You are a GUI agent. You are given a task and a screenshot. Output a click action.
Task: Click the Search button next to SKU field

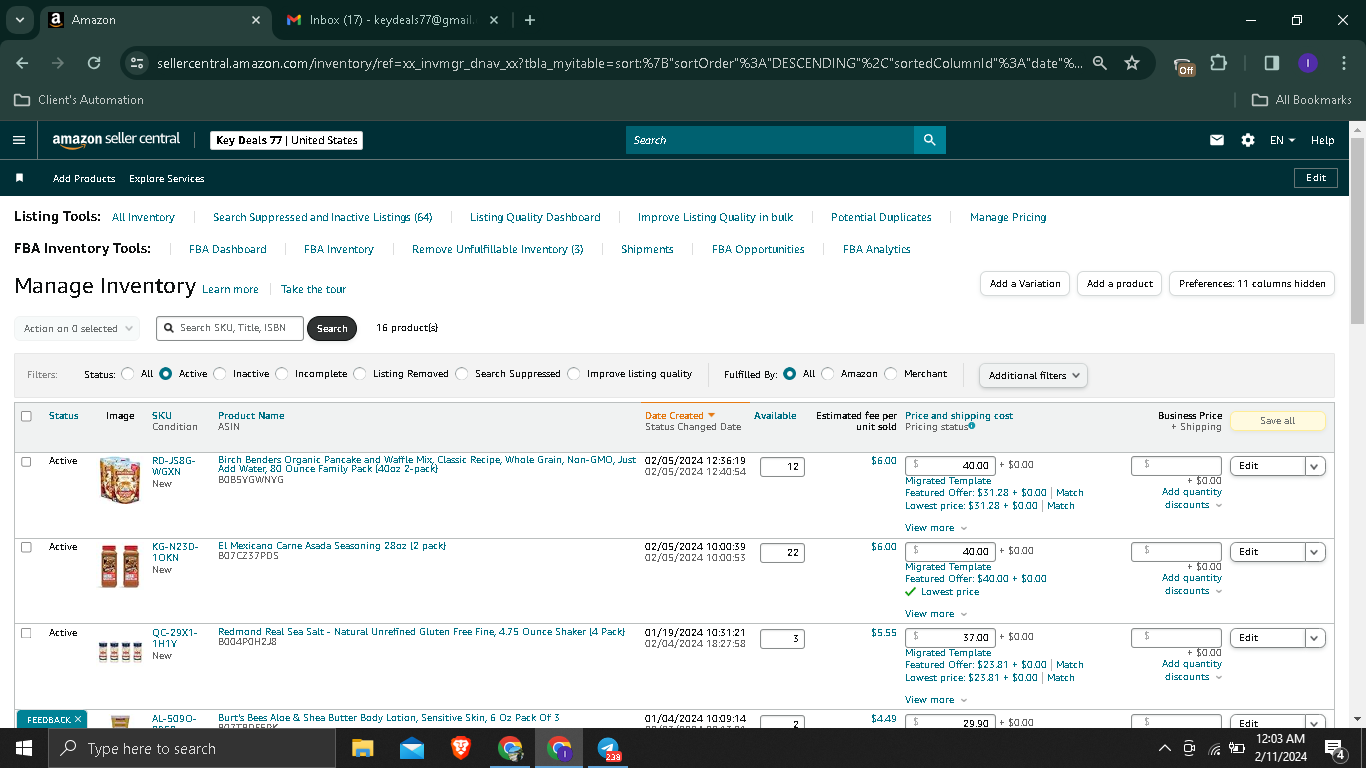pyautogui.click(x=332, y=328)
